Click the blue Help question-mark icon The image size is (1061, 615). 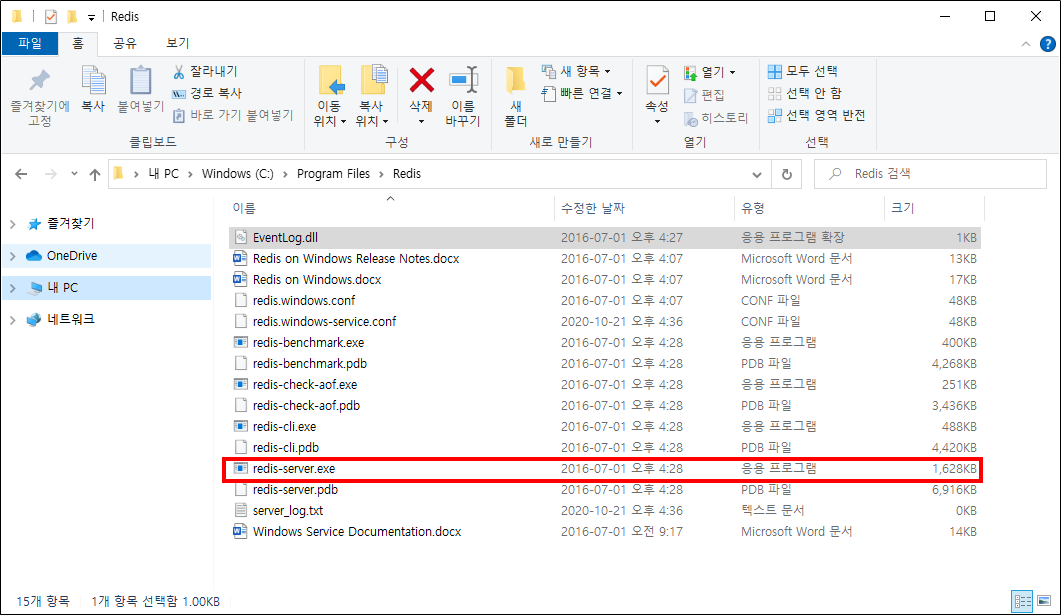(1047, 44)
